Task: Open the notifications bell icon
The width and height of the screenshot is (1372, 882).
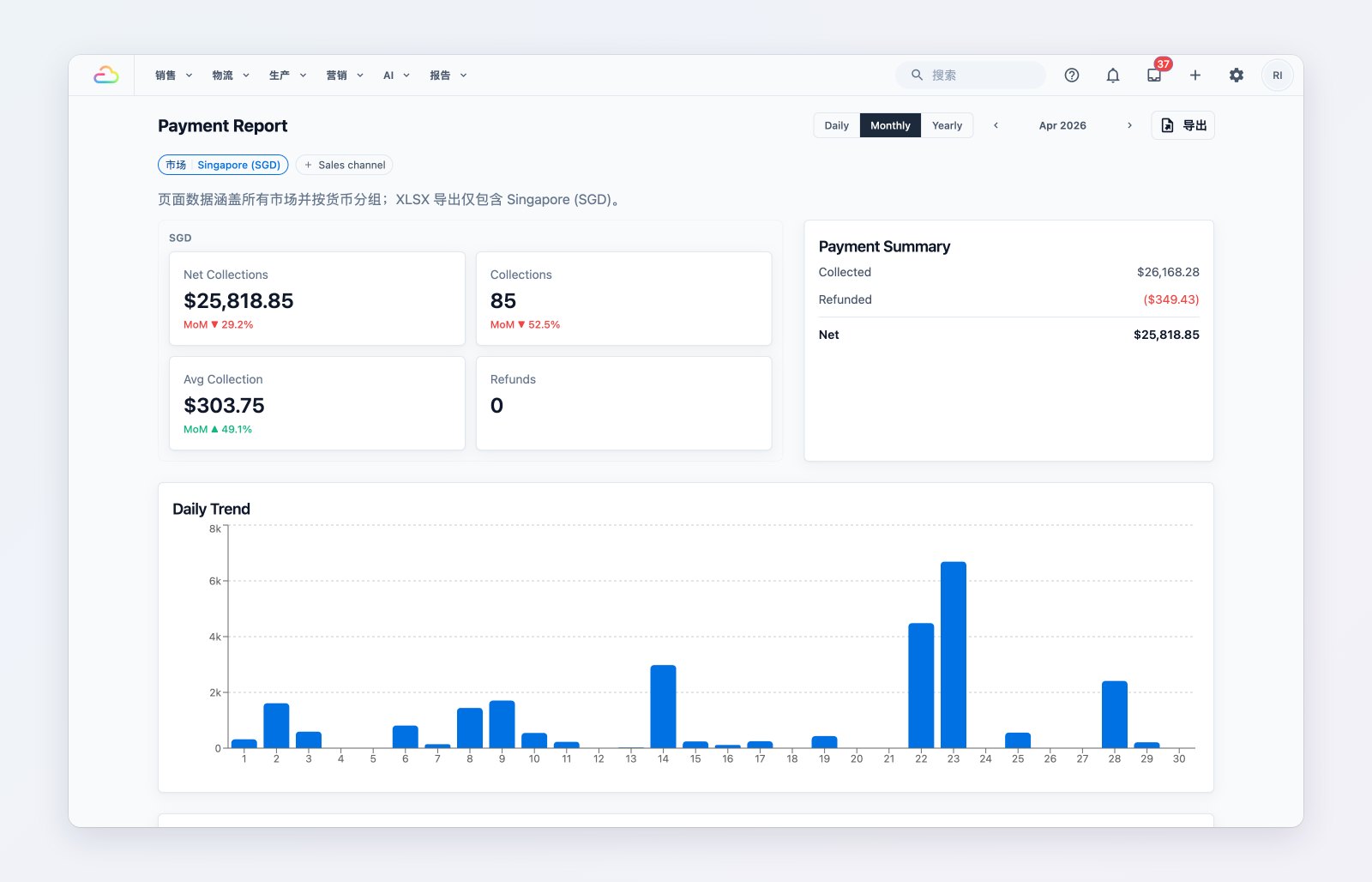Action: (1113, 76)
